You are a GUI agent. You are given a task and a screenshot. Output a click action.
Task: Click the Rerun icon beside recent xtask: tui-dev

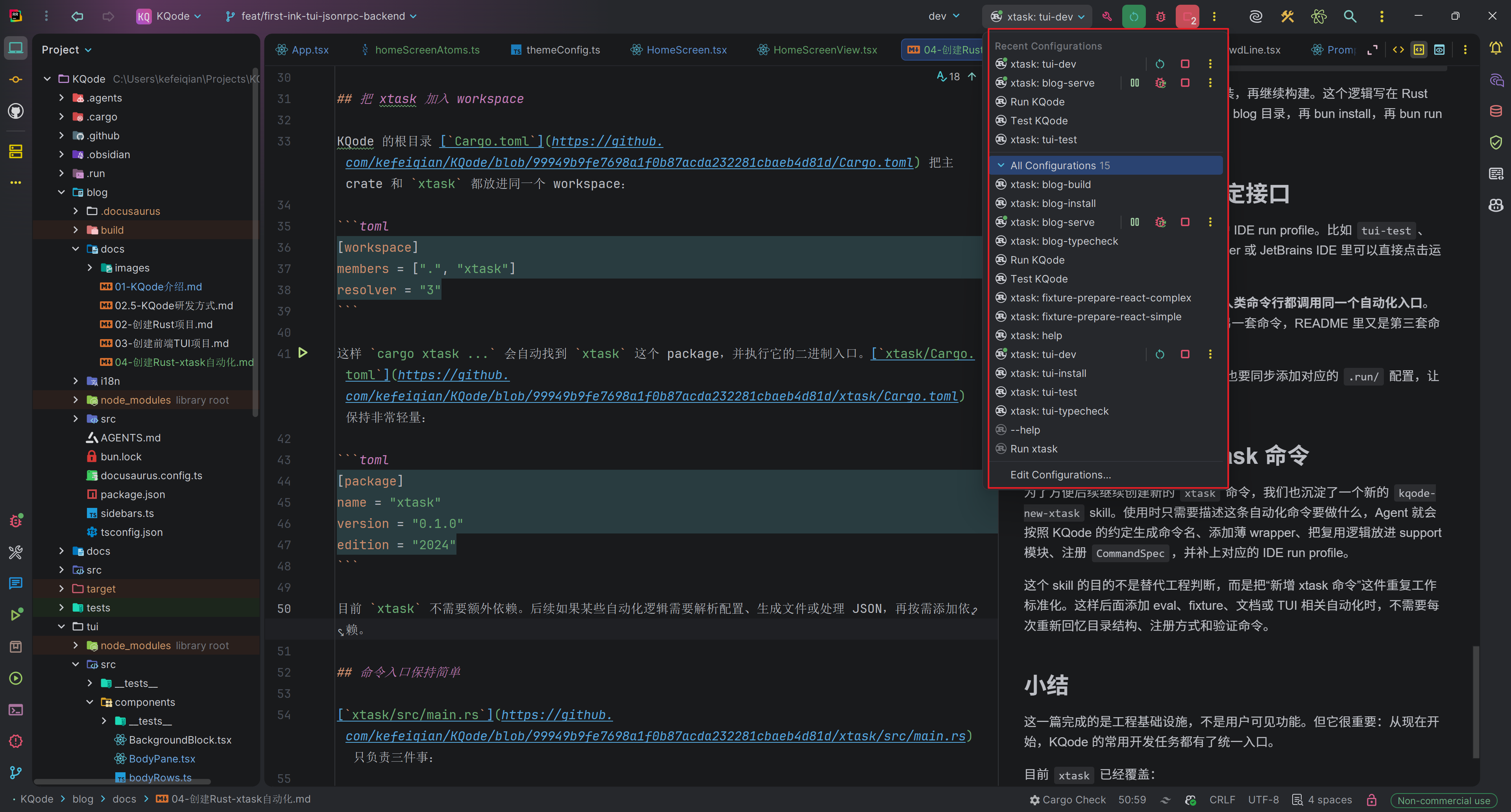pos(1160,64)
